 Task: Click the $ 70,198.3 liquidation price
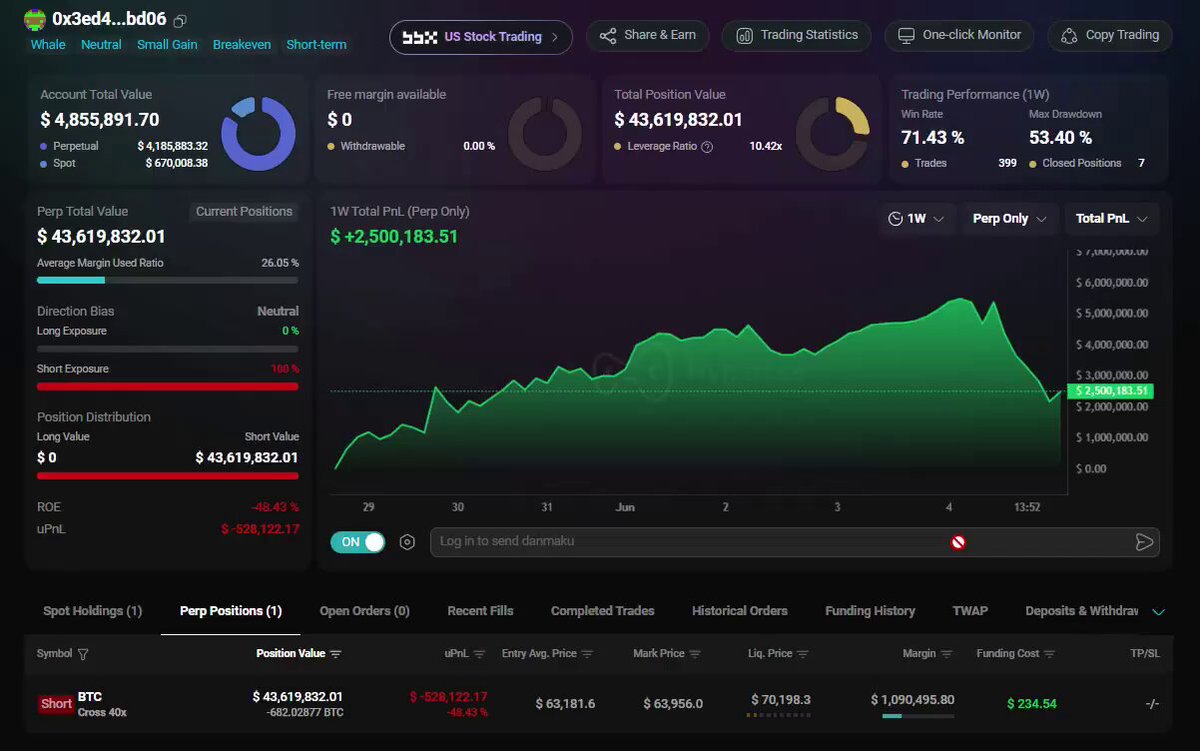click(x=781, y=700)
